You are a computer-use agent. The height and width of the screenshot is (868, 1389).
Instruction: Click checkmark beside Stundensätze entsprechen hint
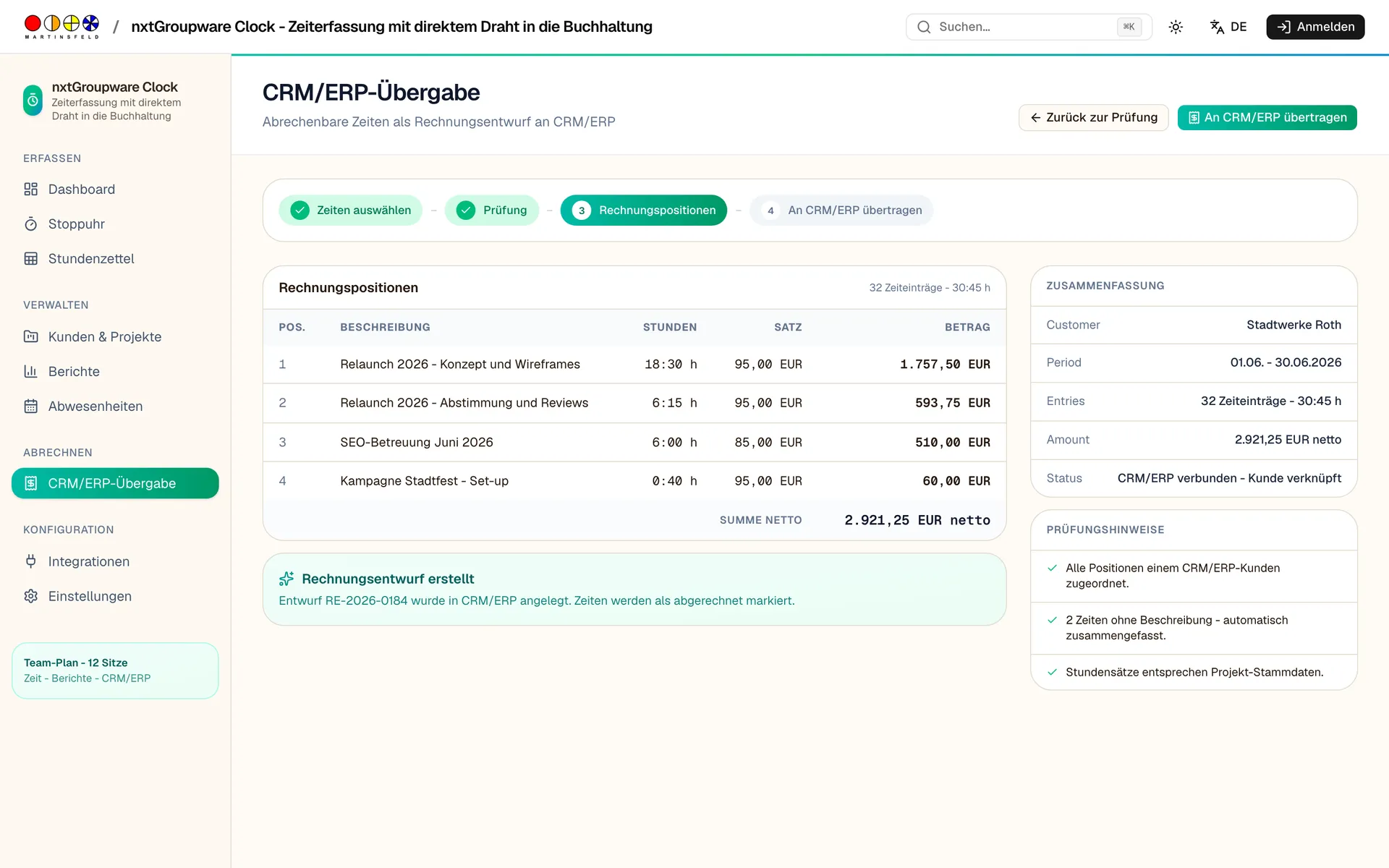[x=1053, y=672]
